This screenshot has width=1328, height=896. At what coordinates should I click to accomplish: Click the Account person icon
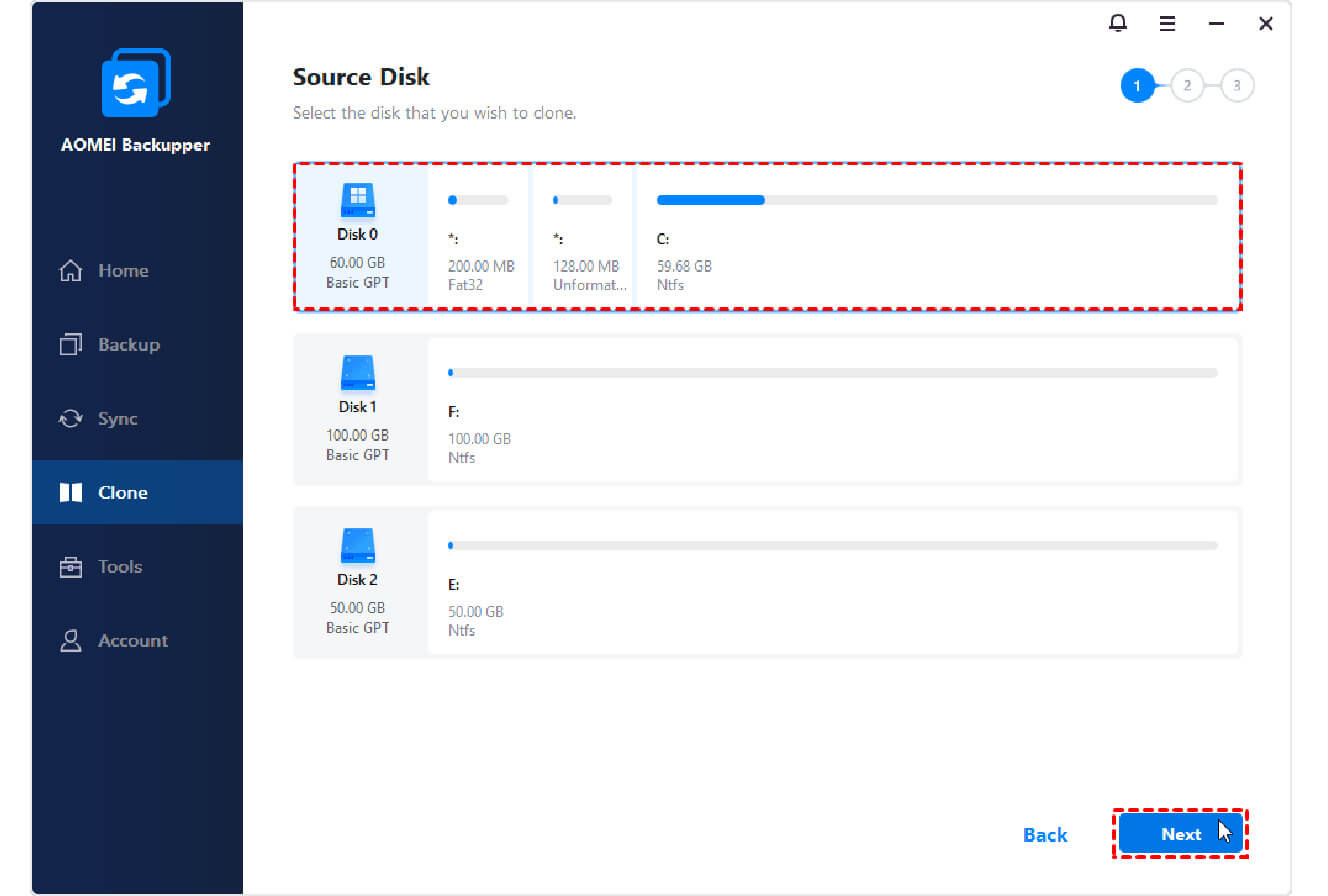tap(70, 641)
